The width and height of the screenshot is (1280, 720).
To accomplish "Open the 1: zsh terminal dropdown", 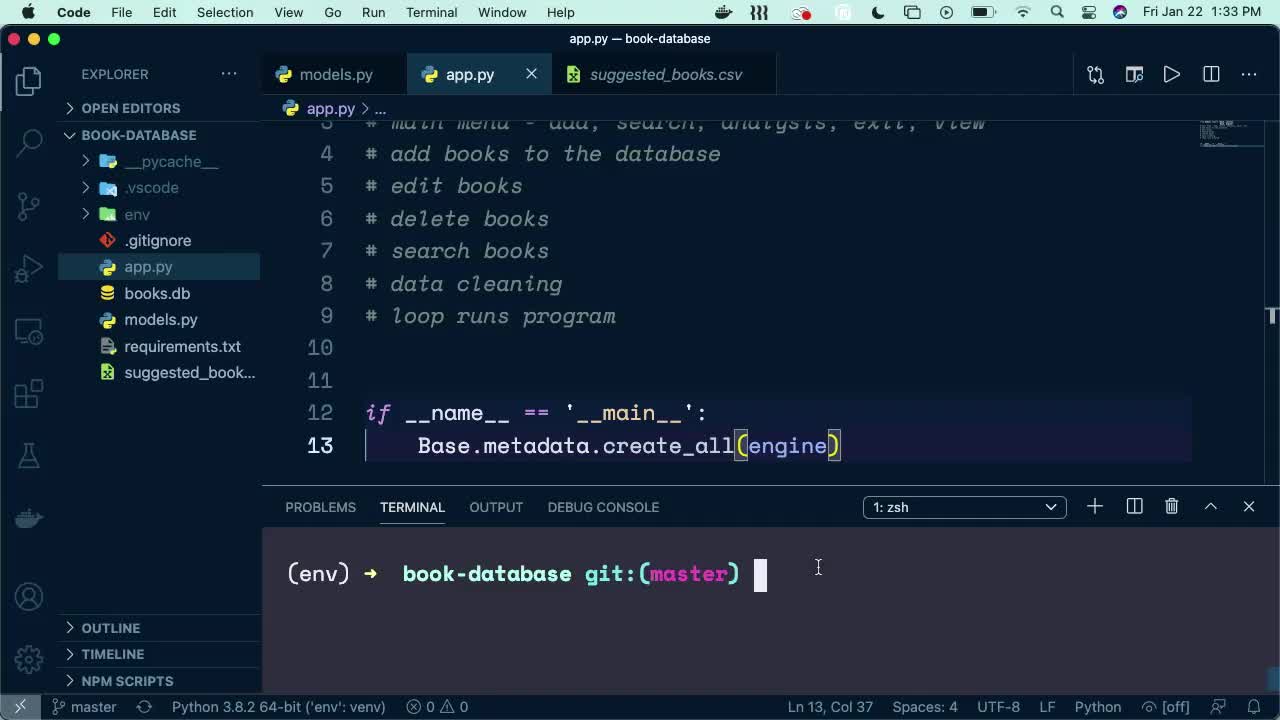I will (963, 507).
